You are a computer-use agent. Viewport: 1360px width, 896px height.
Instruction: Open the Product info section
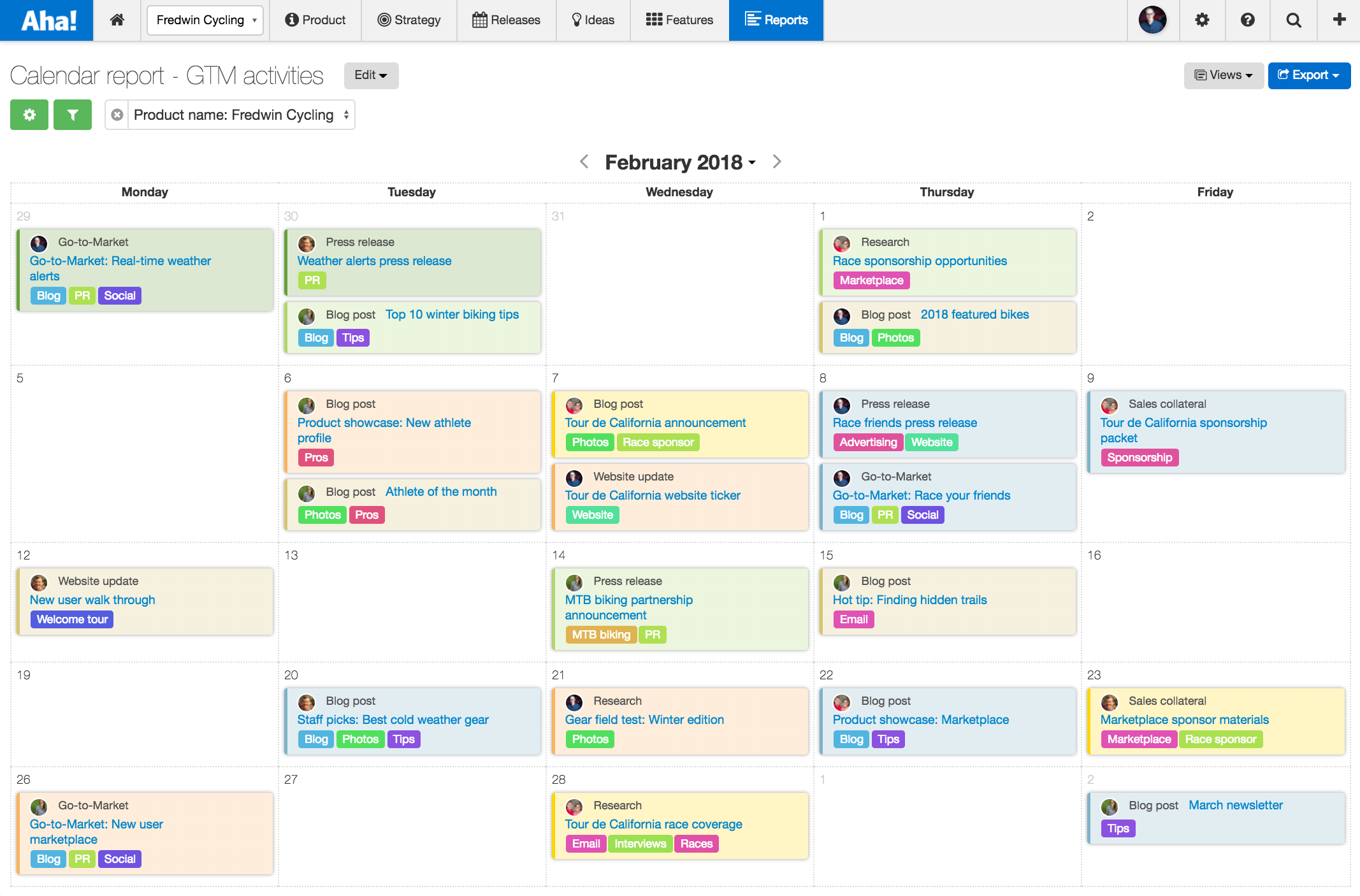tap(315, 20)
